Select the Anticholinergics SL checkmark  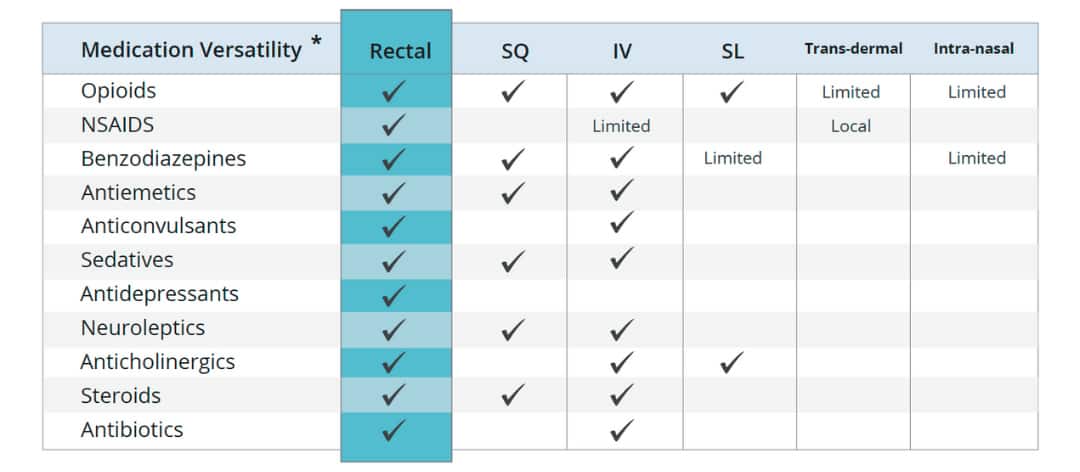(x=732, y=362)
